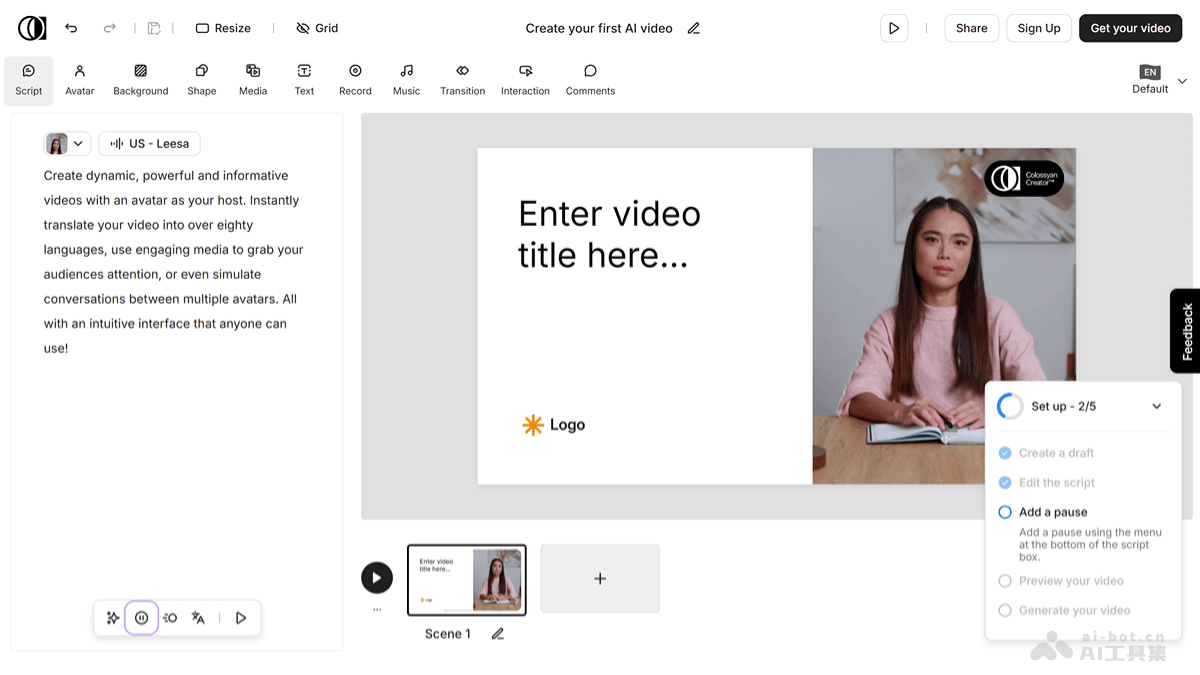
Task: Click the undo arrow icon
Action: [71, 28]
